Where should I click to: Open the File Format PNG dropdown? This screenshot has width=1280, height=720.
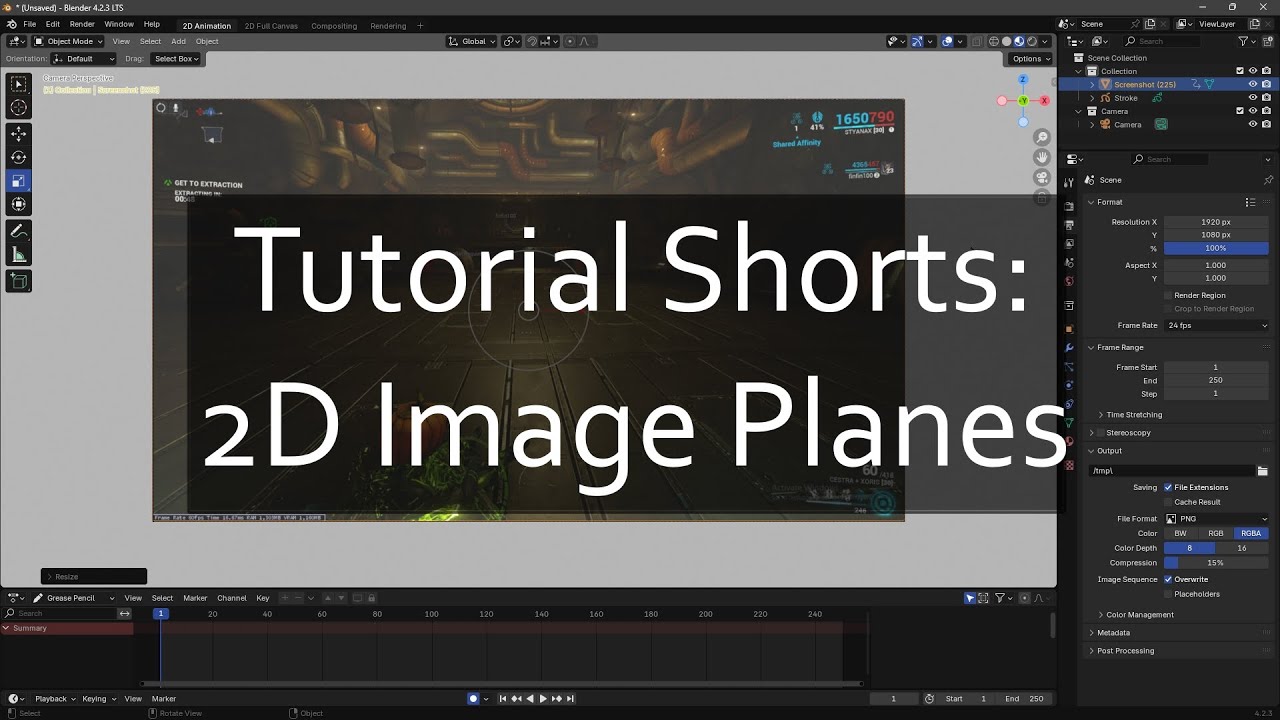1216,519
